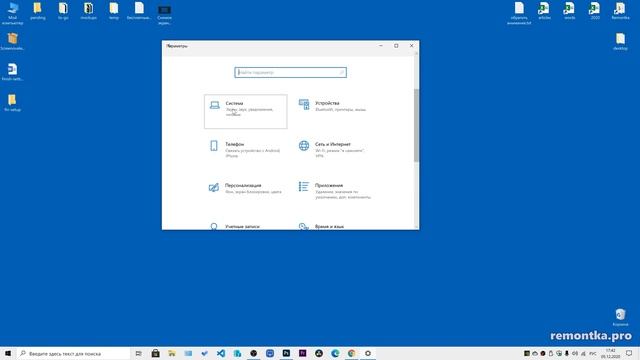Maximize the Параметры window

click(x=396, y=46)
